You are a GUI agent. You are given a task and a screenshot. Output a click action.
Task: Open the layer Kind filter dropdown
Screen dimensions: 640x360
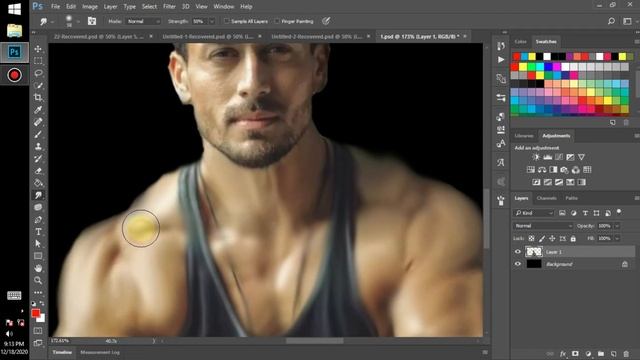534,213
